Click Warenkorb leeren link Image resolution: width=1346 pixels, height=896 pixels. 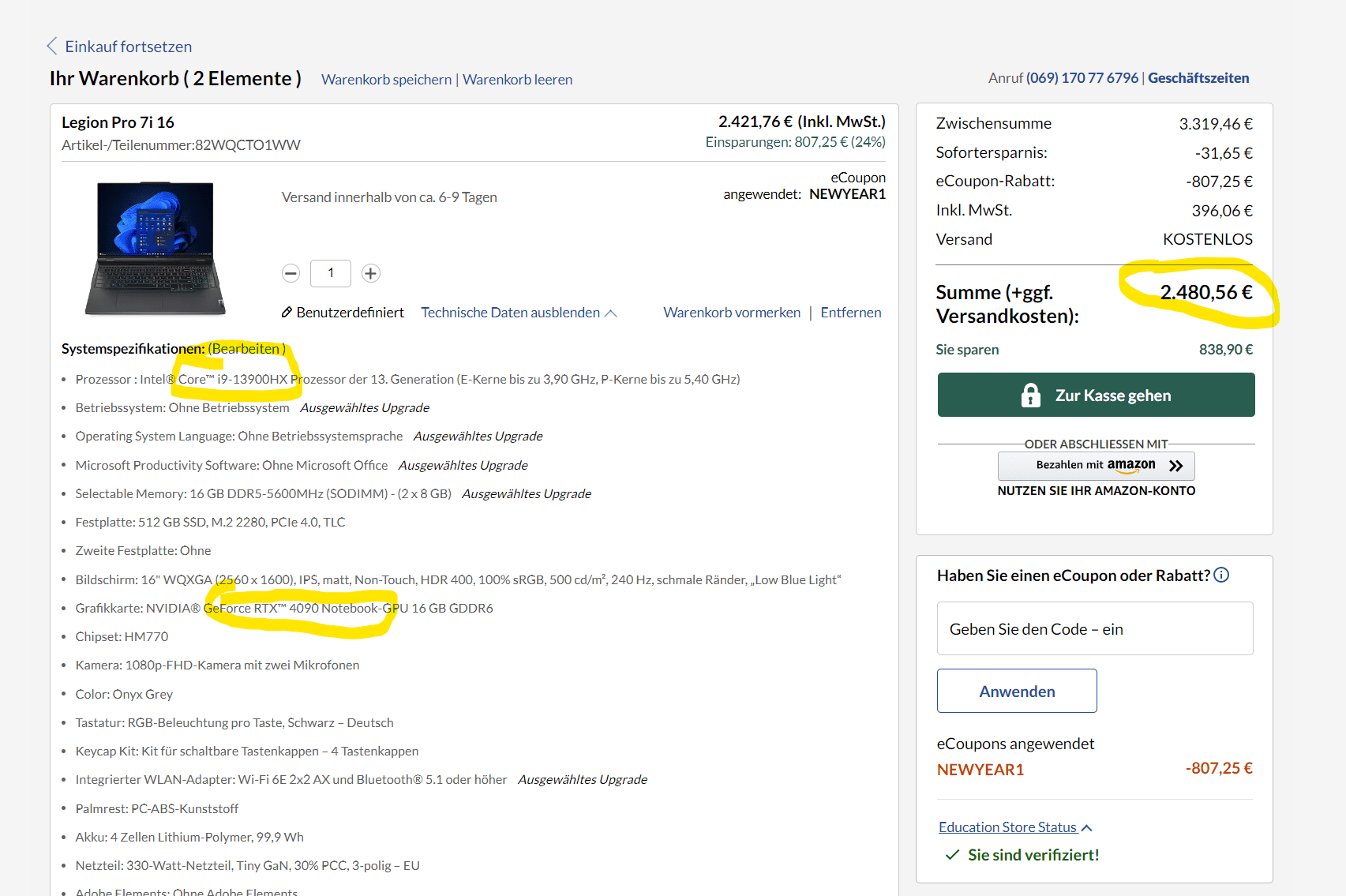click(x=517, y=80)
